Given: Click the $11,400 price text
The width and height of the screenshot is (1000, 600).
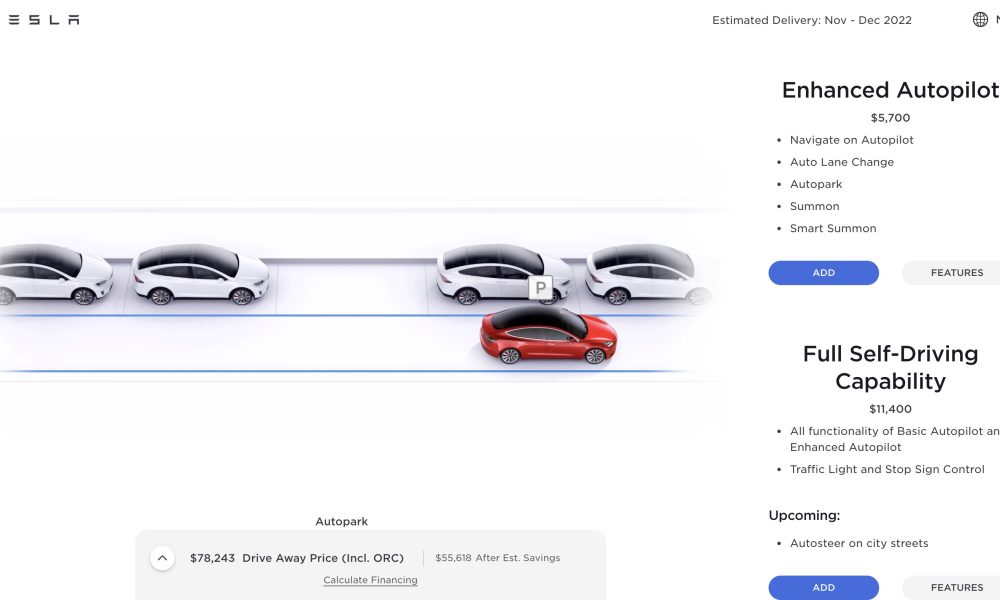Looking at the screenshot, I should (x=890, y=409).
